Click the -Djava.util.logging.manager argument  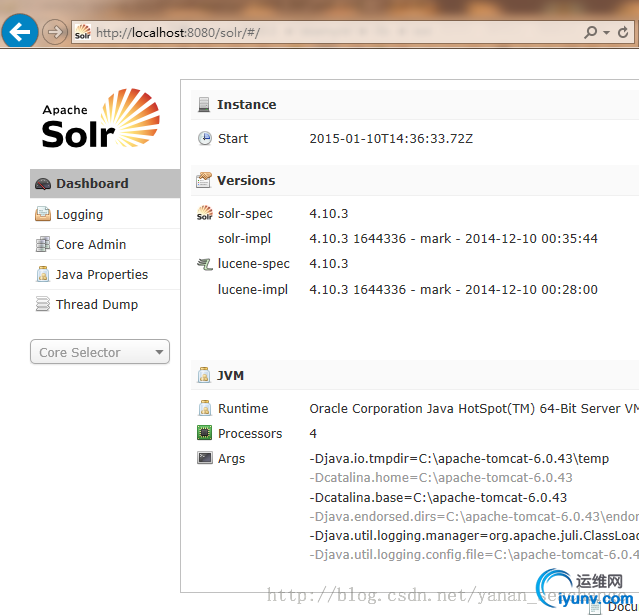point(474,535)
